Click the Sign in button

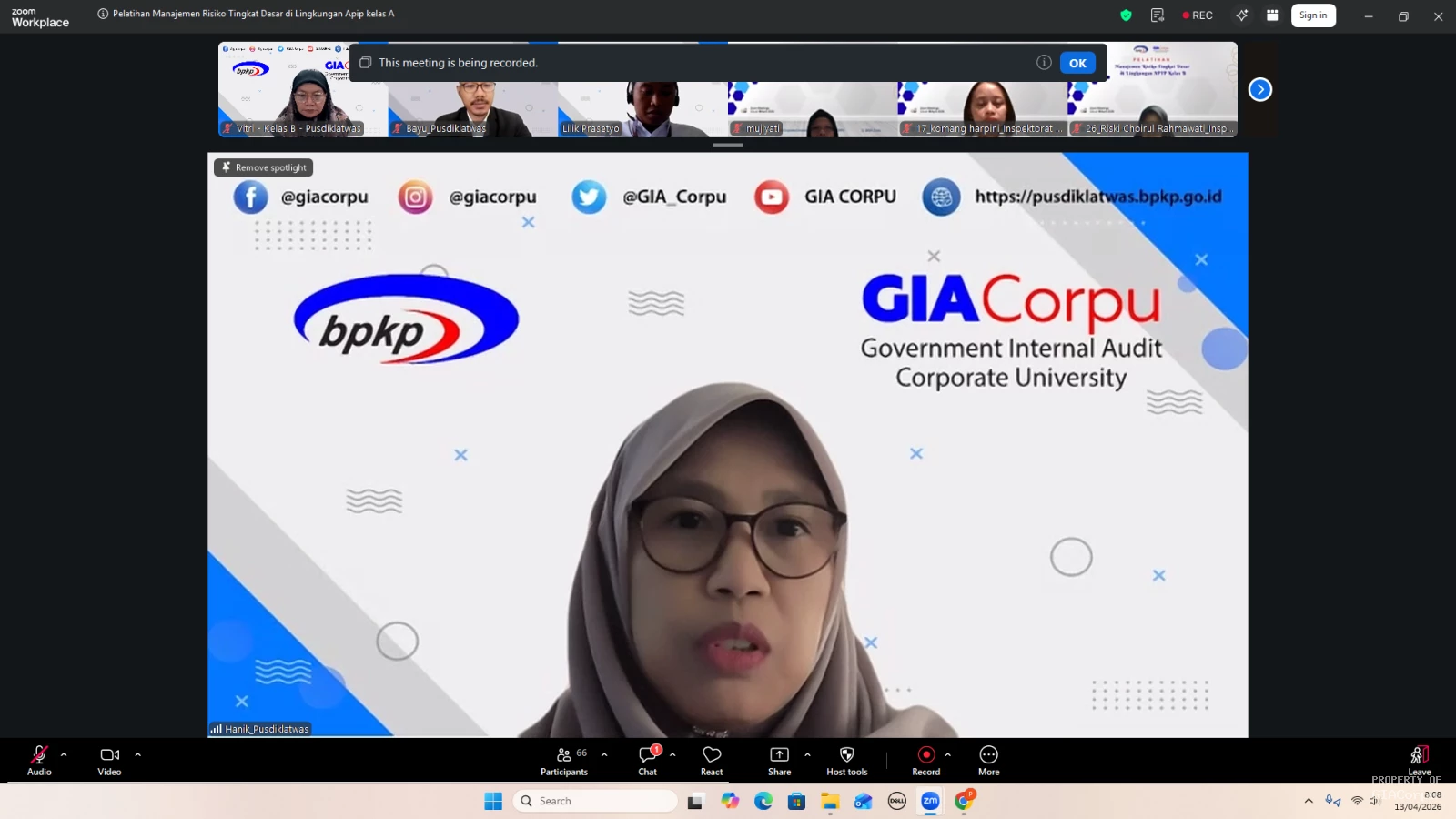coord(1312,15)
